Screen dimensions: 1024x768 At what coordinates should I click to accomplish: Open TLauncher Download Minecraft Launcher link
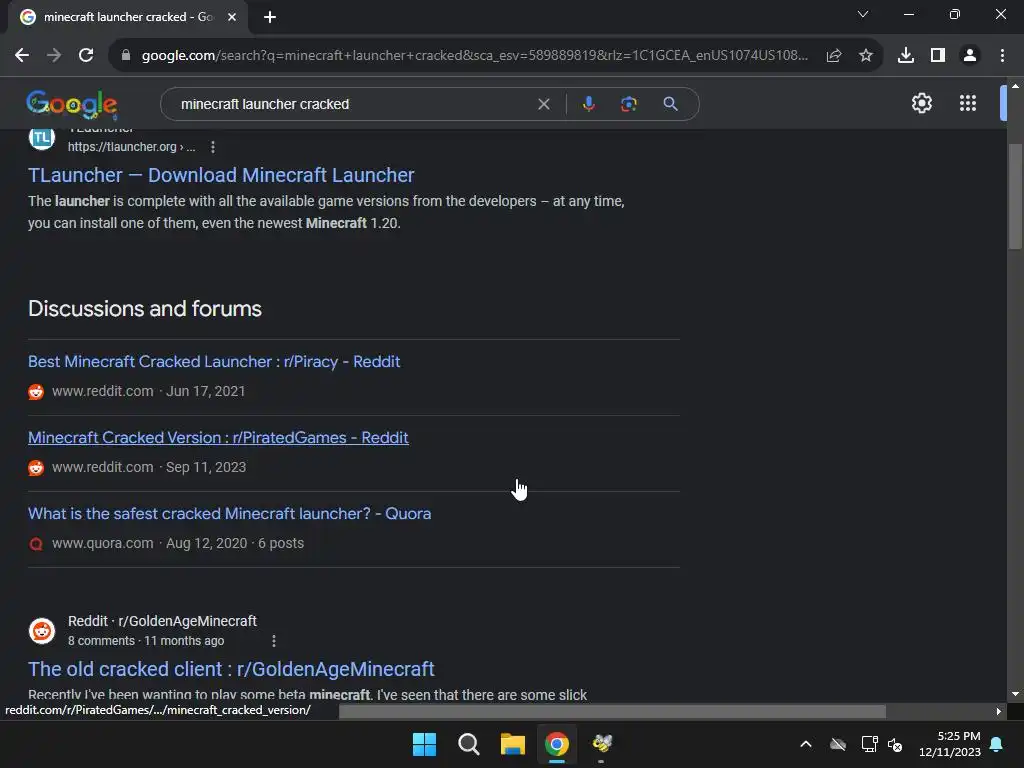point(221,175)
